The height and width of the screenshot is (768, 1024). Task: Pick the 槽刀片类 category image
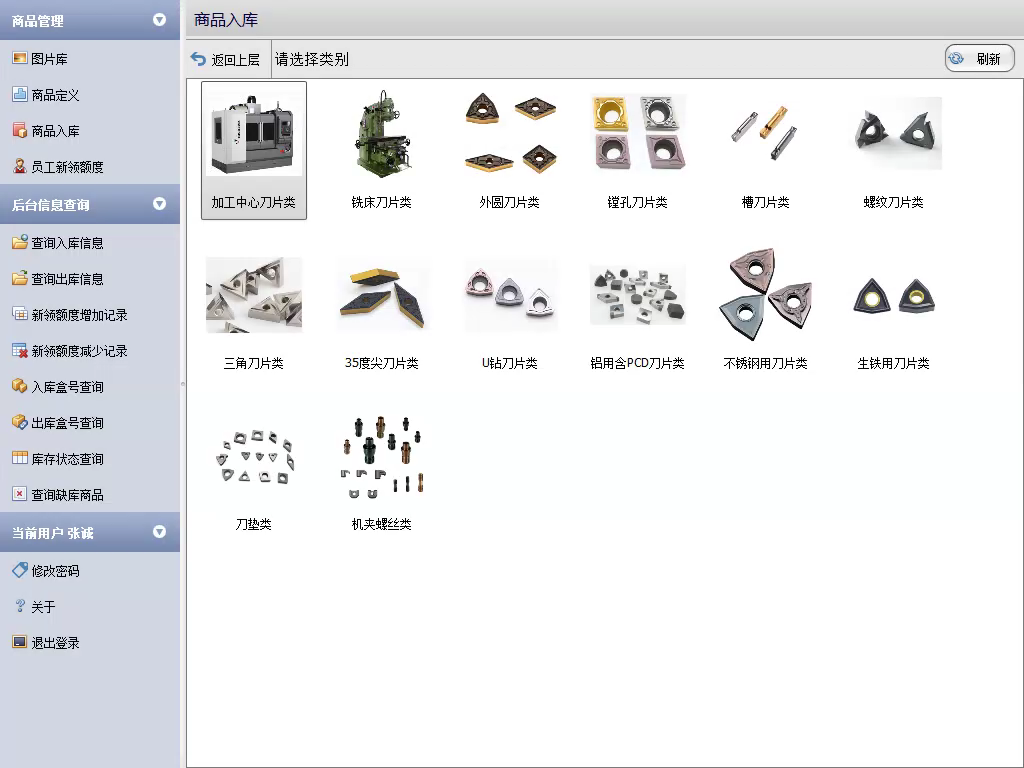point(765,133)
